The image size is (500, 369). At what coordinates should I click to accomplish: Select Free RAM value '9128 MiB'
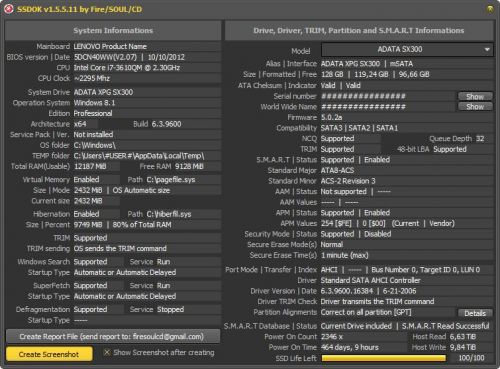189,167
